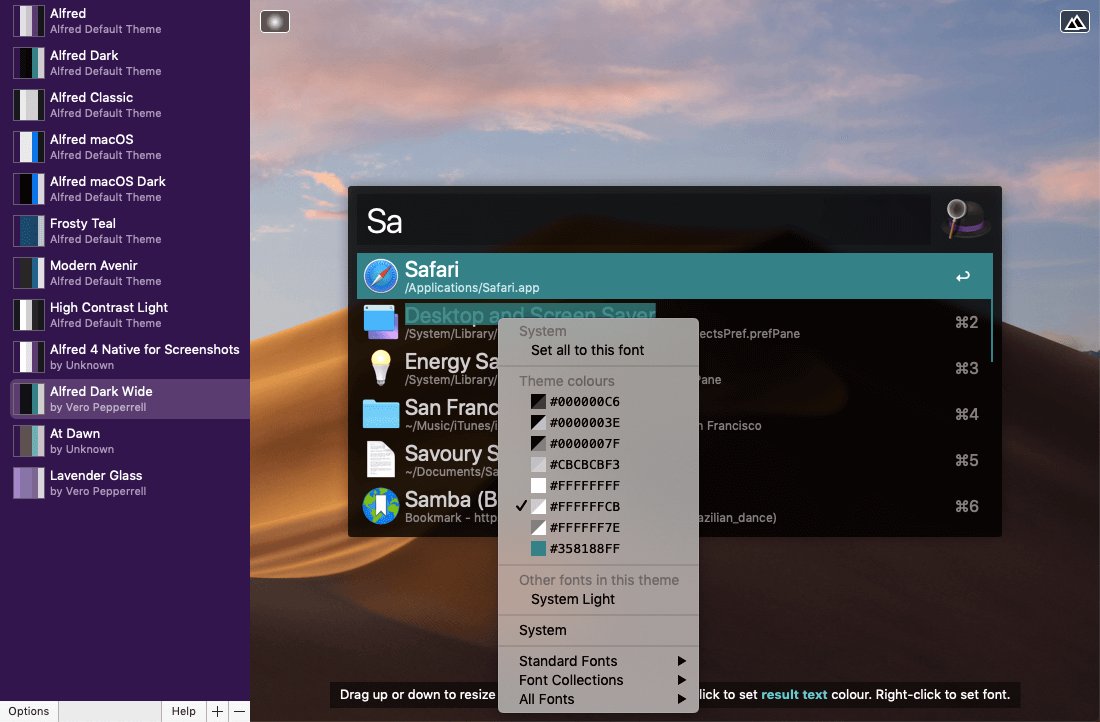Open the Options menu bottom left
The height and width of the screenshot is (722, 1100).
[29, 711]
